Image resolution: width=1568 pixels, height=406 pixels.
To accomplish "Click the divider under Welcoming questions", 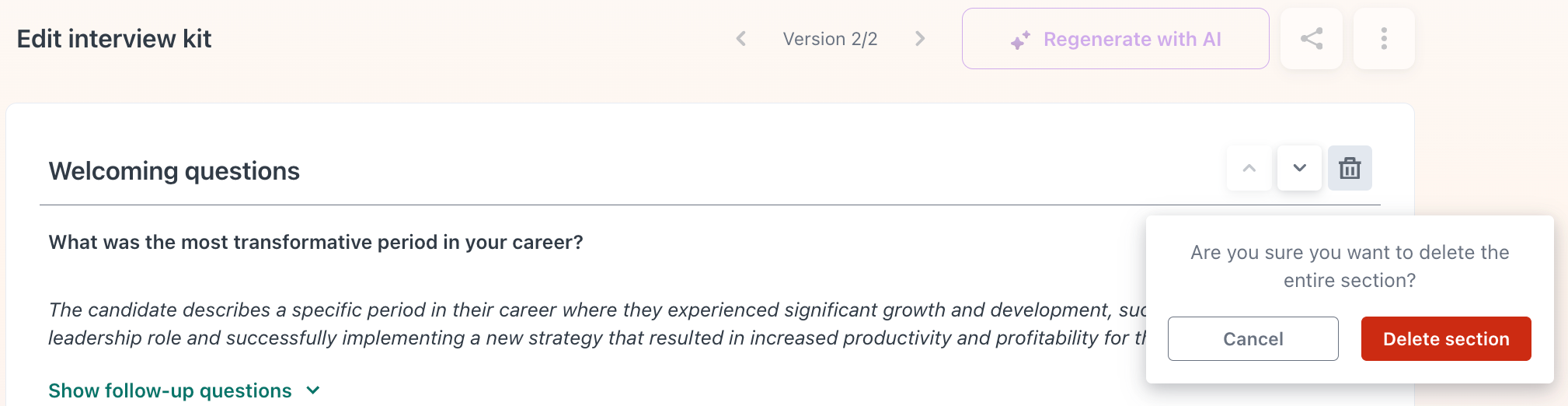I will point(710,205).
